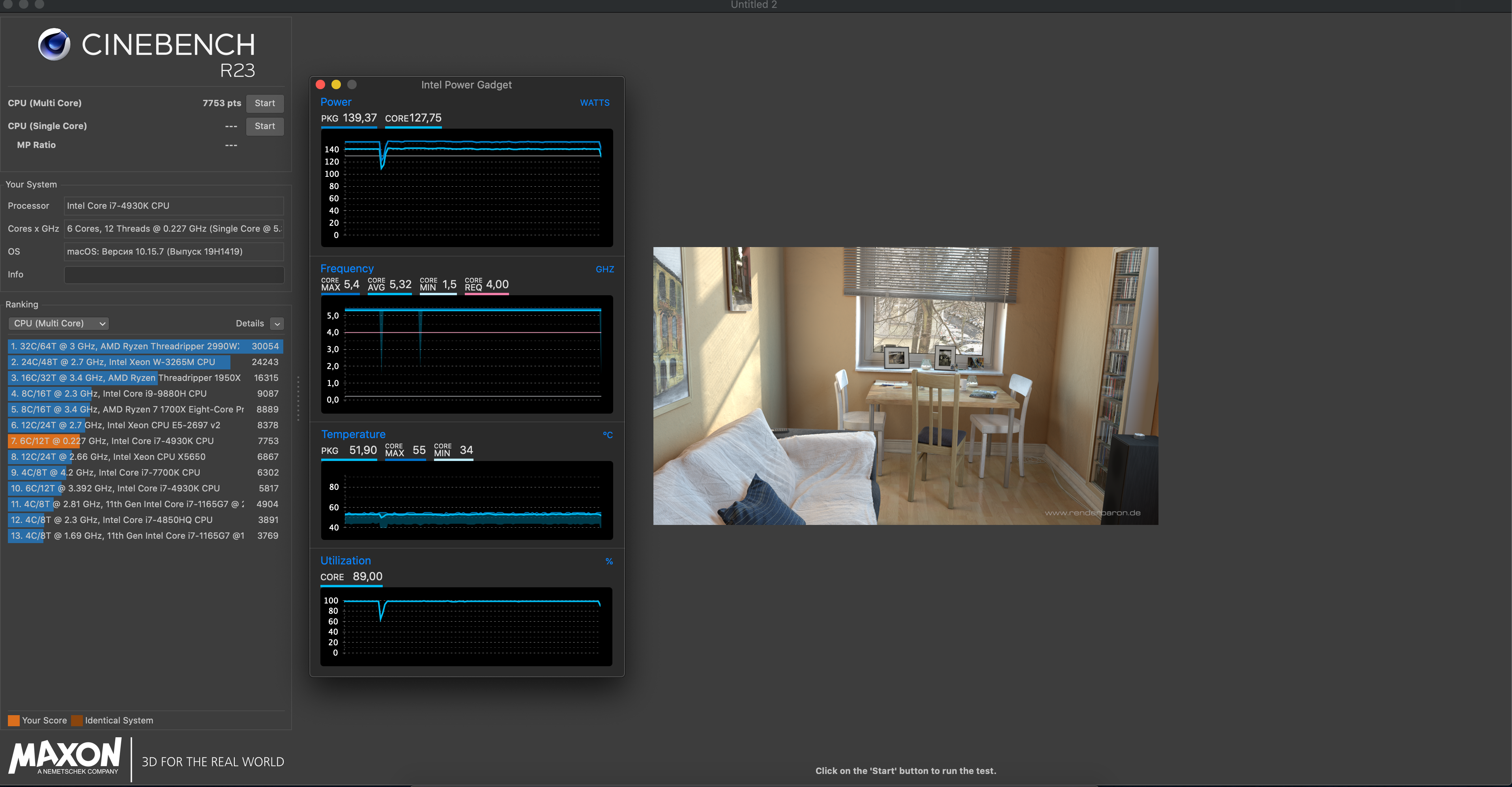Viewport: 1512px width, 787px height.
Task: Click the Cinebench logo icon
Action: pos(54,44)
